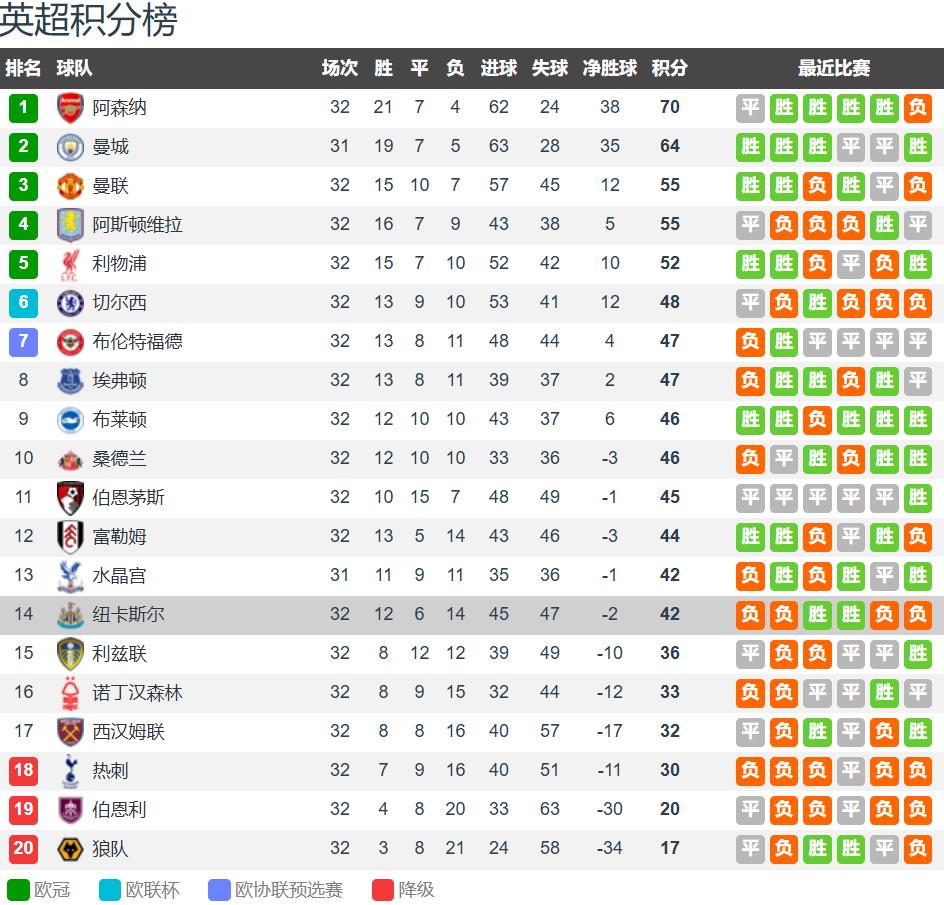Open the 阿斯顿维拉 team link
This screenshot has width=944, height=905.
pyautogui.click(x=137, y=224)
